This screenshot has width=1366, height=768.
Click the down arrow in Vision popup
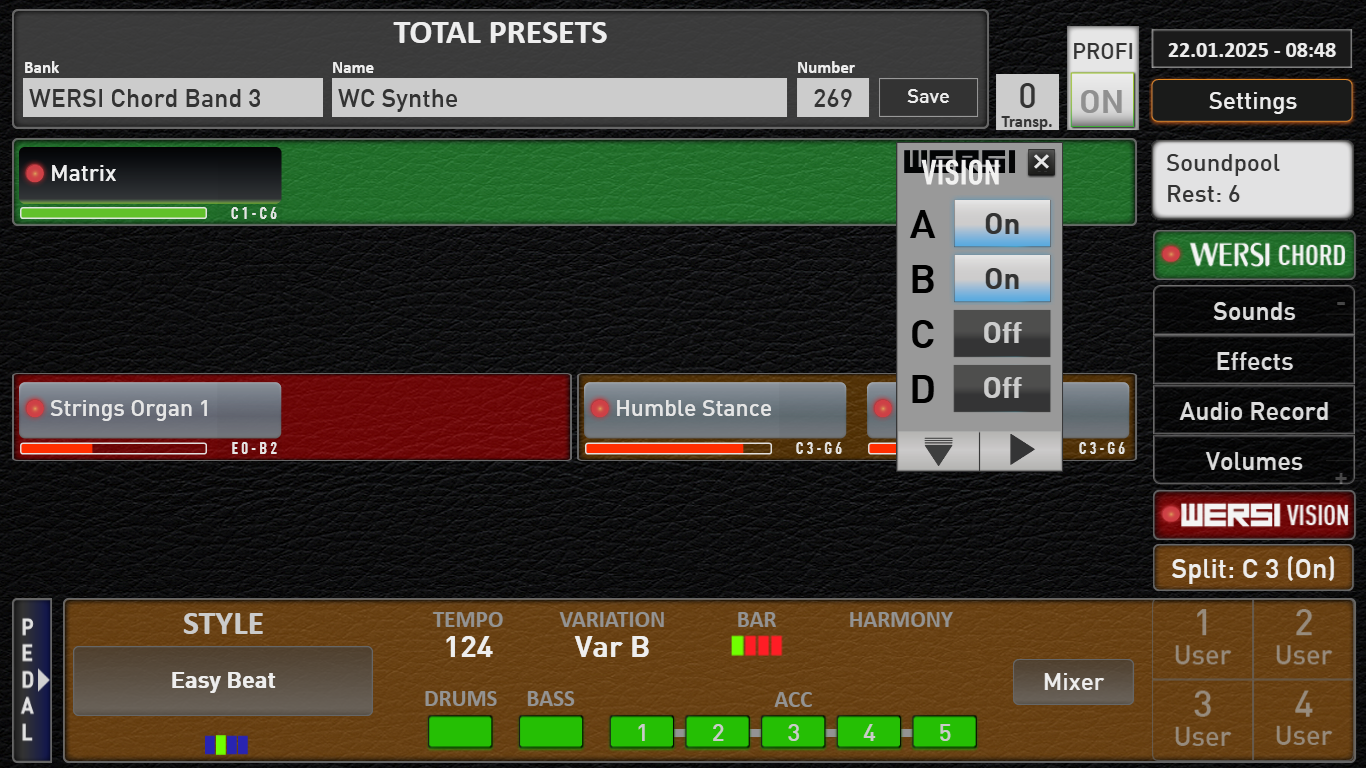(938, 451)
